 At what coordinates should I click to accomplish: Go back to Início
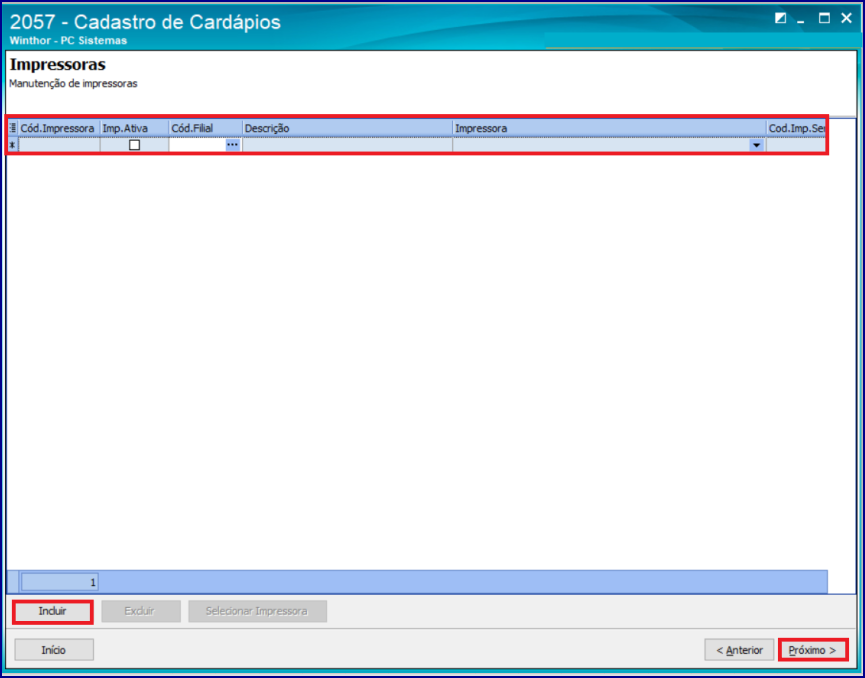(x=54, y=650)
